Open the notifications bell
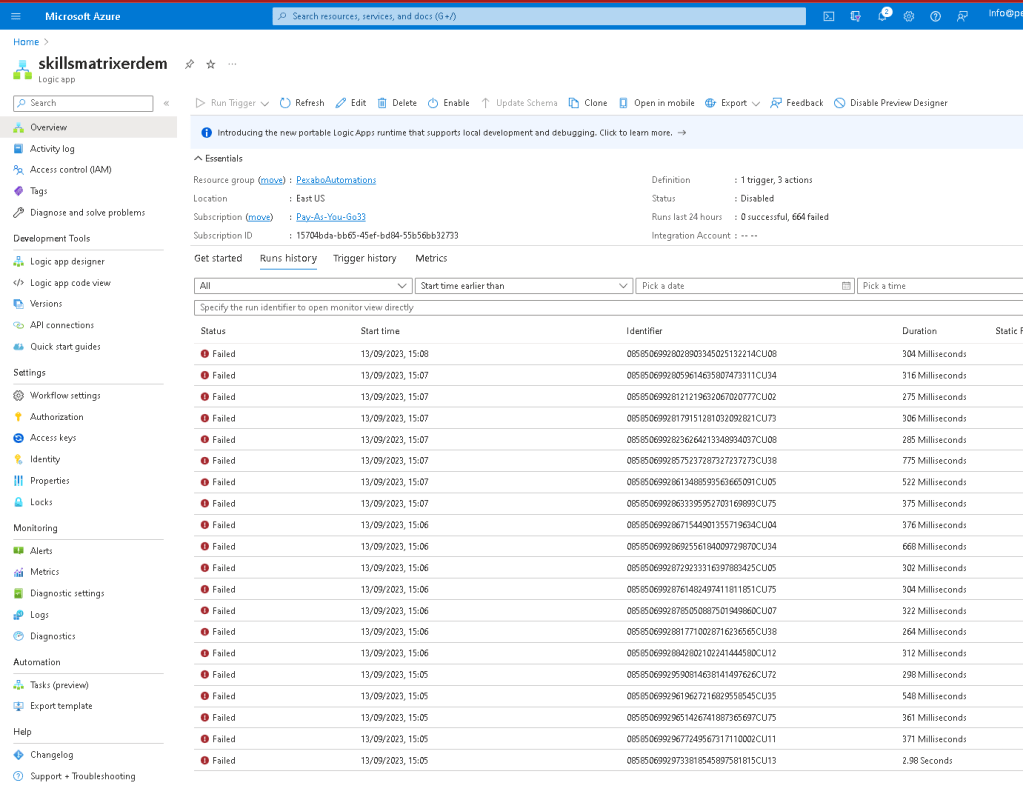1023x797 pixels. tap(883, 16)
